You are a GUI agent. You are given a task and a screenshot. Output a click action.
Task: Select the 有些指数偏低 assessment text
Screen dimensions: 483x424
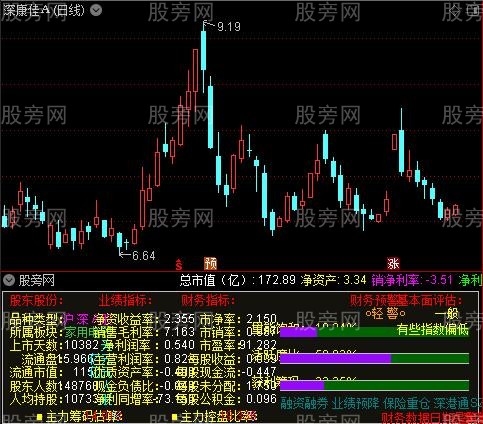pyautogui.click(x=433, y=330)
